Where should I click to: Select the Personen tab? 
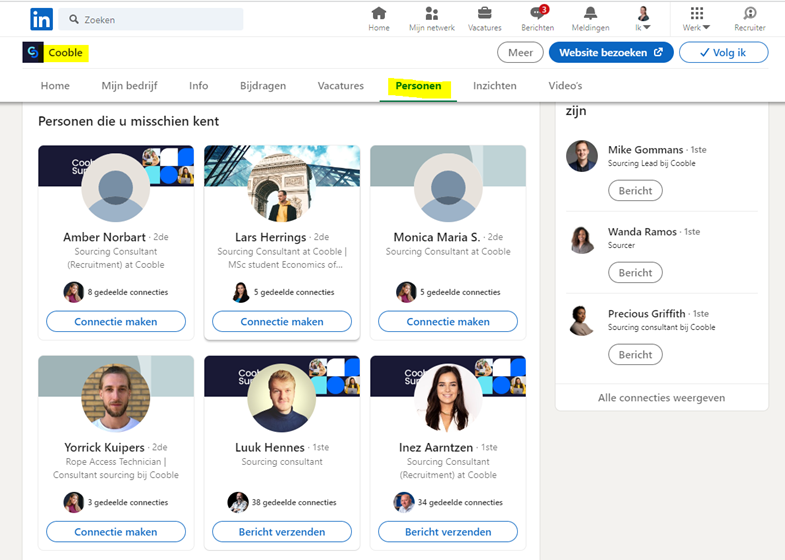point(419,86)
